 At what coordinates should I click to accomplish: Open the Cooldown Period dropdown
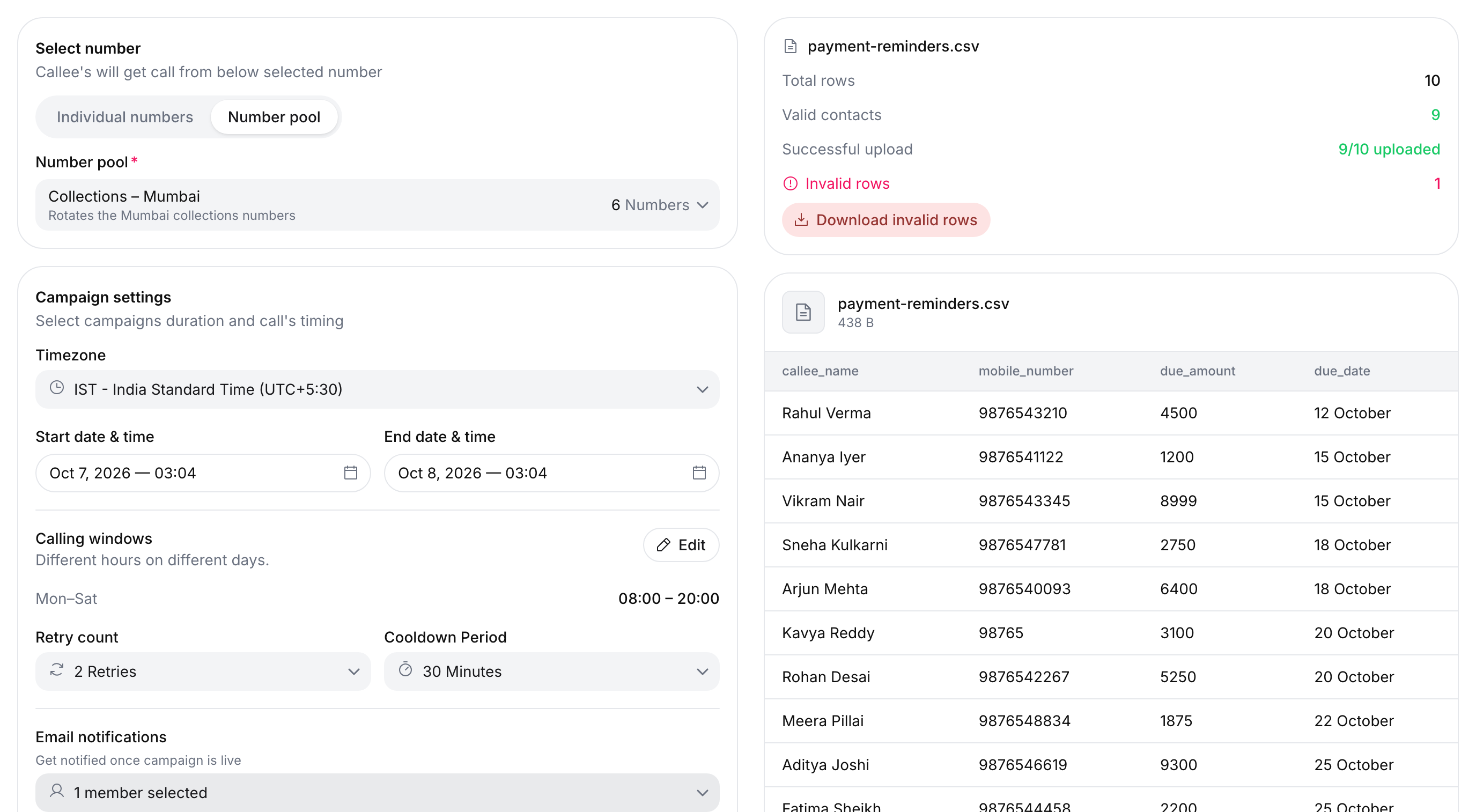click(x=551, y=671)
